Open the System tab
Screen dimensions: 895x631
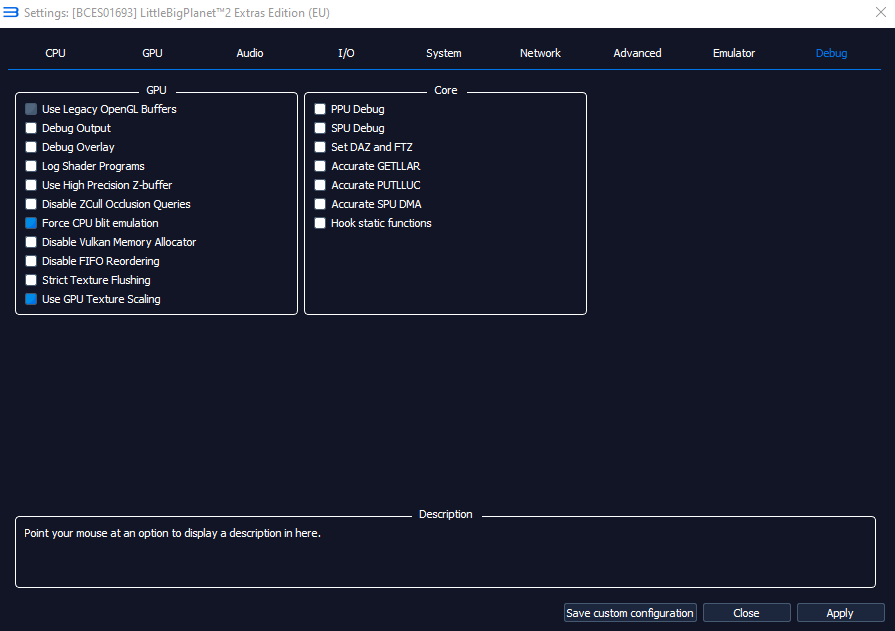click(x=444, y=53)
